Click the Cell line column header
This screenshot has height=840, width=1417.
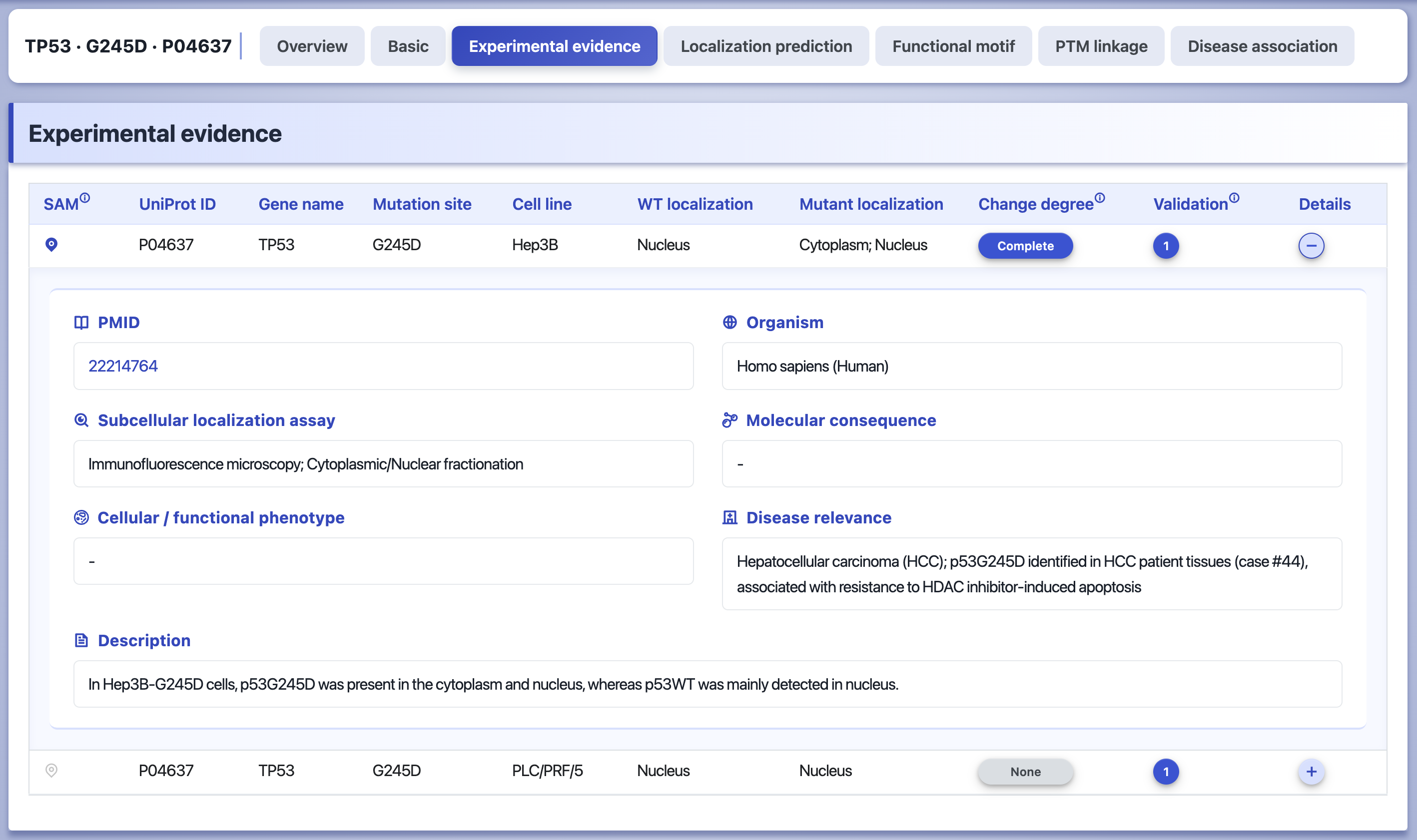click(x=542, y=204)
